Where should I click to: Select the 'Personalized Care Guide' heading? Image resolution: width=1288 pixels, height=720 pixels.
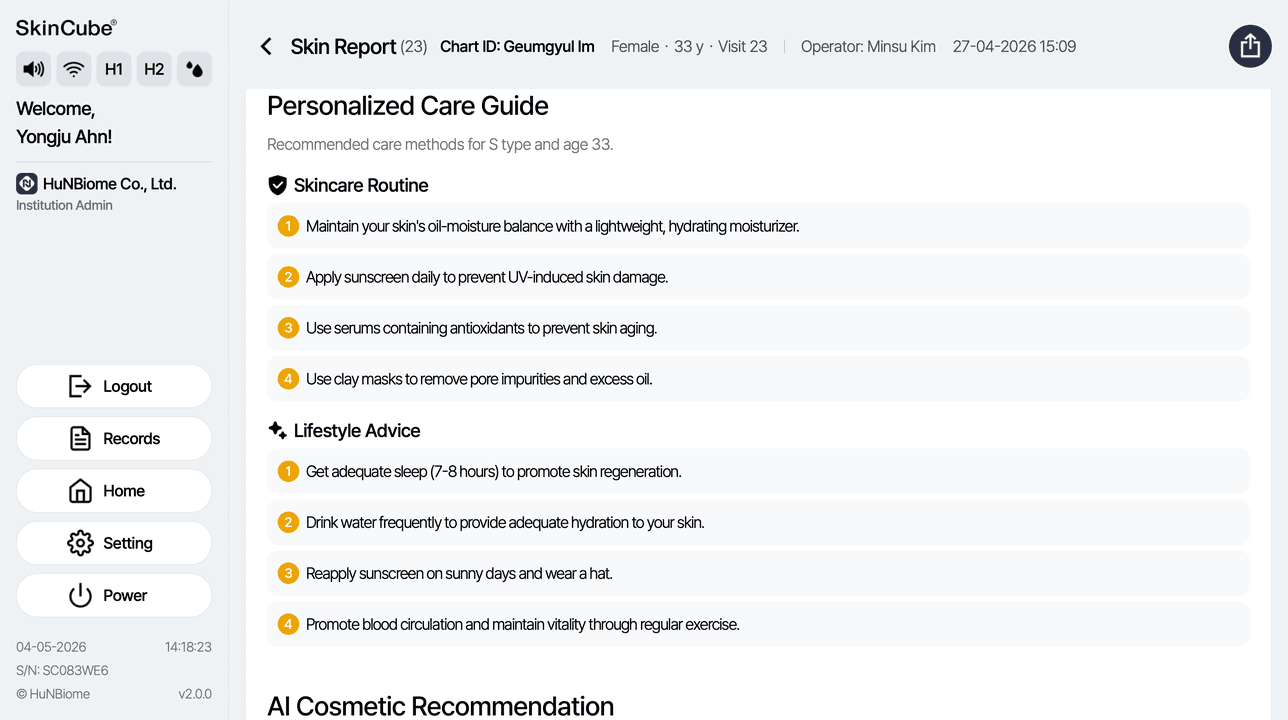click(408, 106)
